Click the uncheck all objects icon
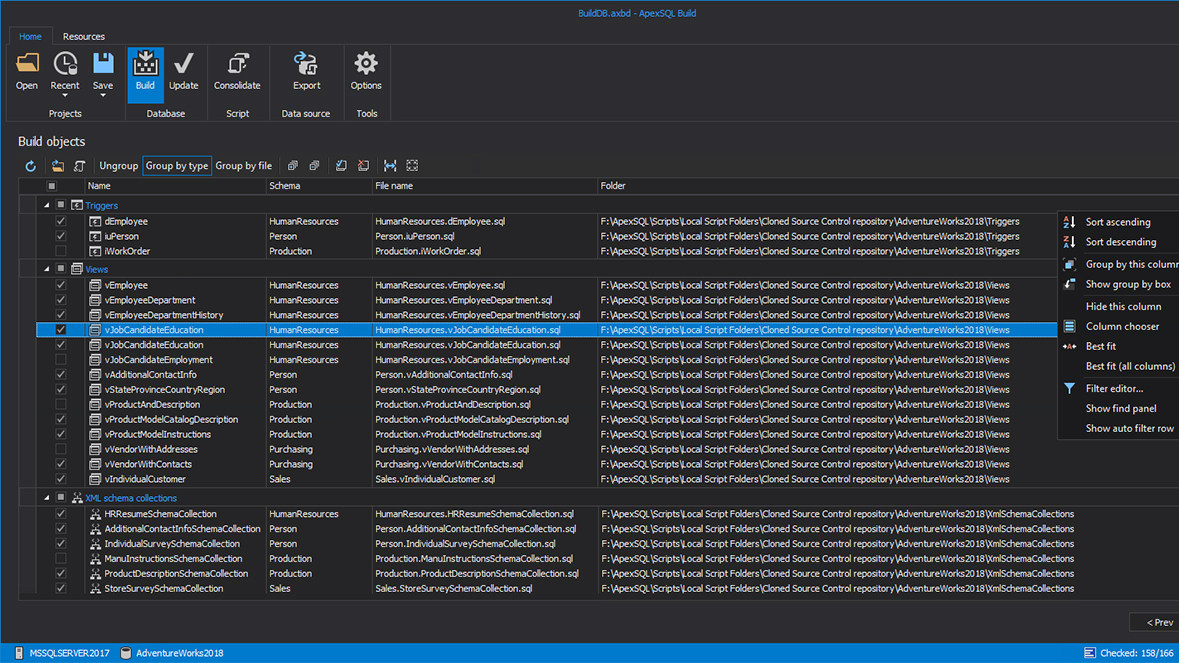Viewport: 1179px width, 663px height. (364, 166)
